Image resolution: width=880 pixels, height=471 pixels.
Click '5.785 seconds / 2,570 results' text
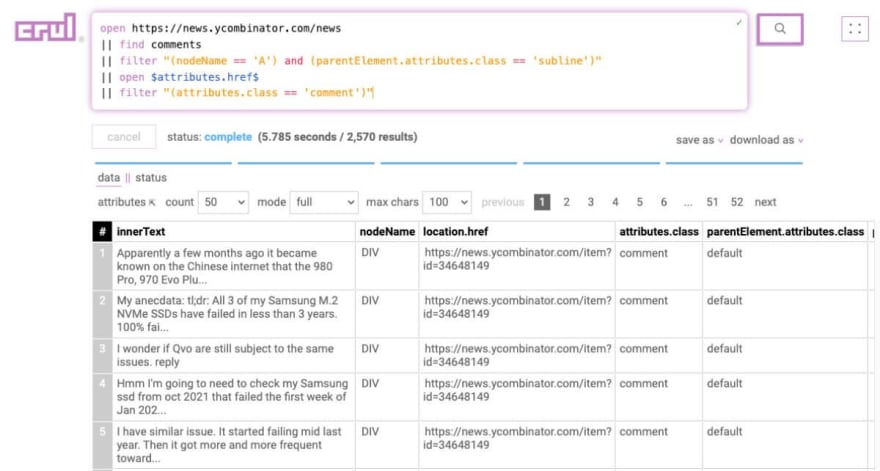click(x=337, y=137)
